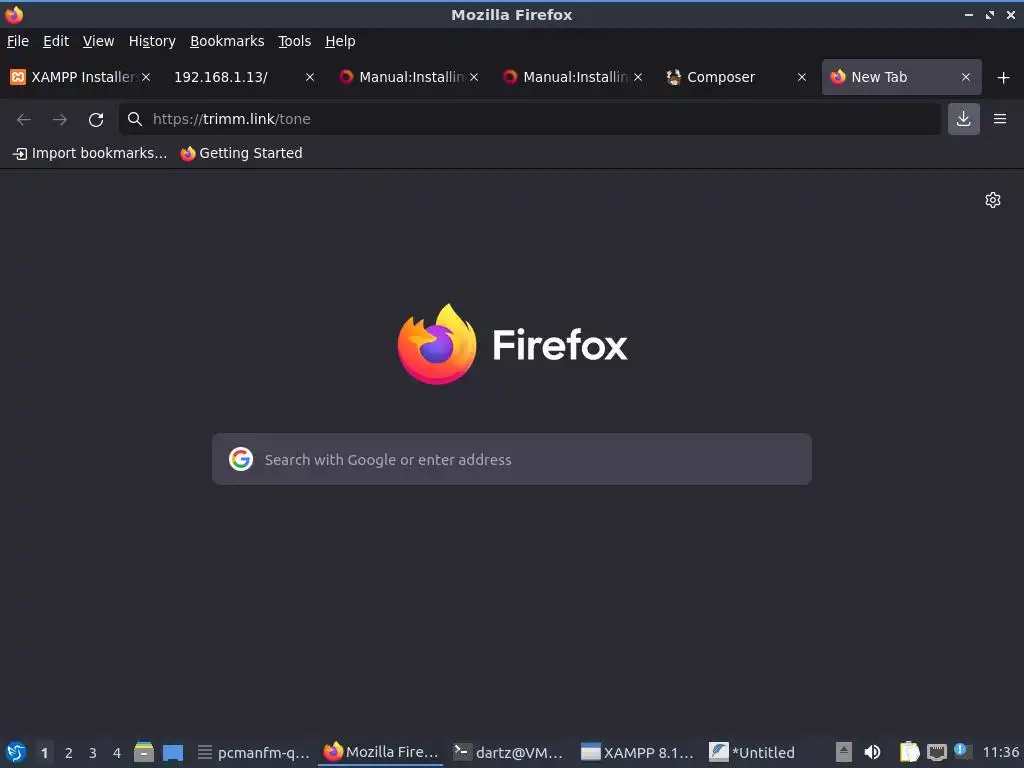Switch to the *Untitled editor window
This screenshot has height=768, width=1024.
coord(752,752)
